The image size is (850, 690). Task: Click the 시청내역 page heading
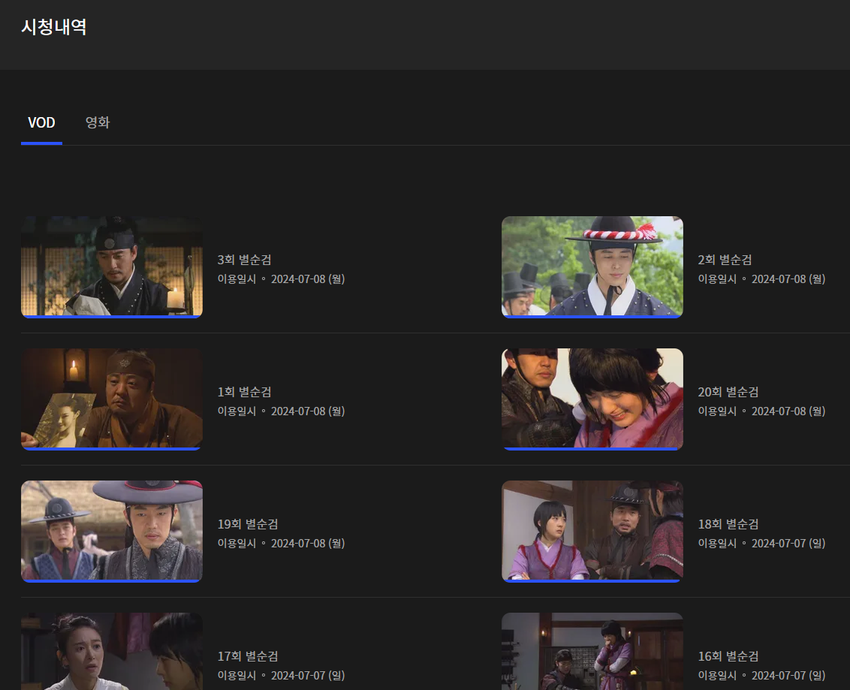54,27
